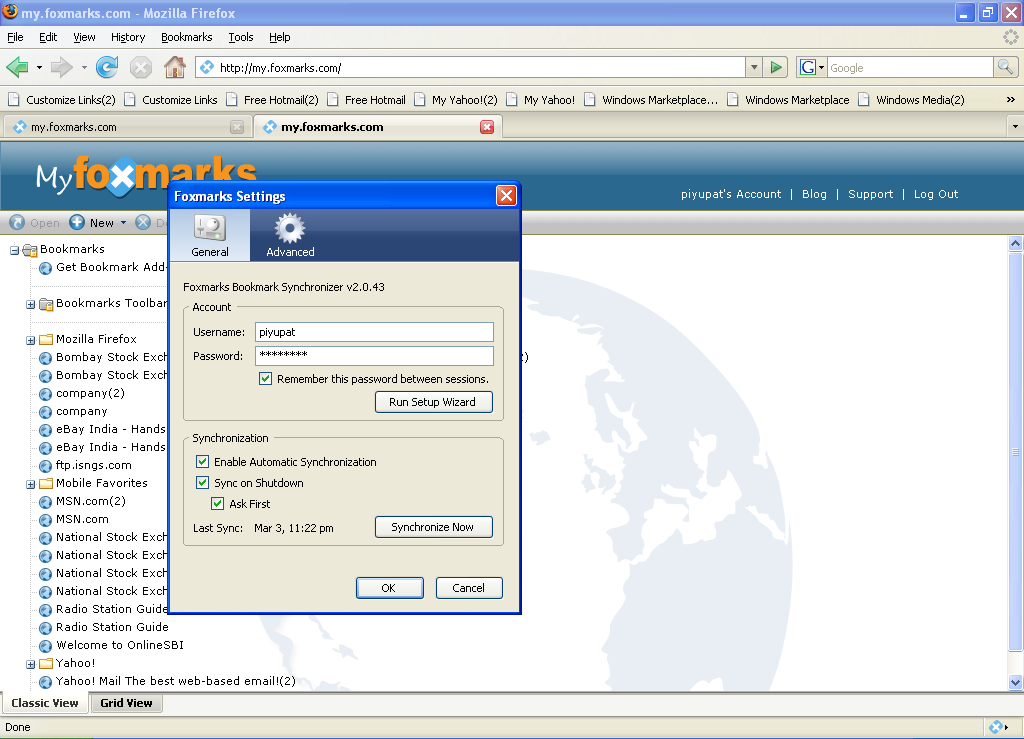Click the Foxmarks status bar icon
Viewport: 1024px width, 739px height.
pyautogui.click(x=996, y=727)
